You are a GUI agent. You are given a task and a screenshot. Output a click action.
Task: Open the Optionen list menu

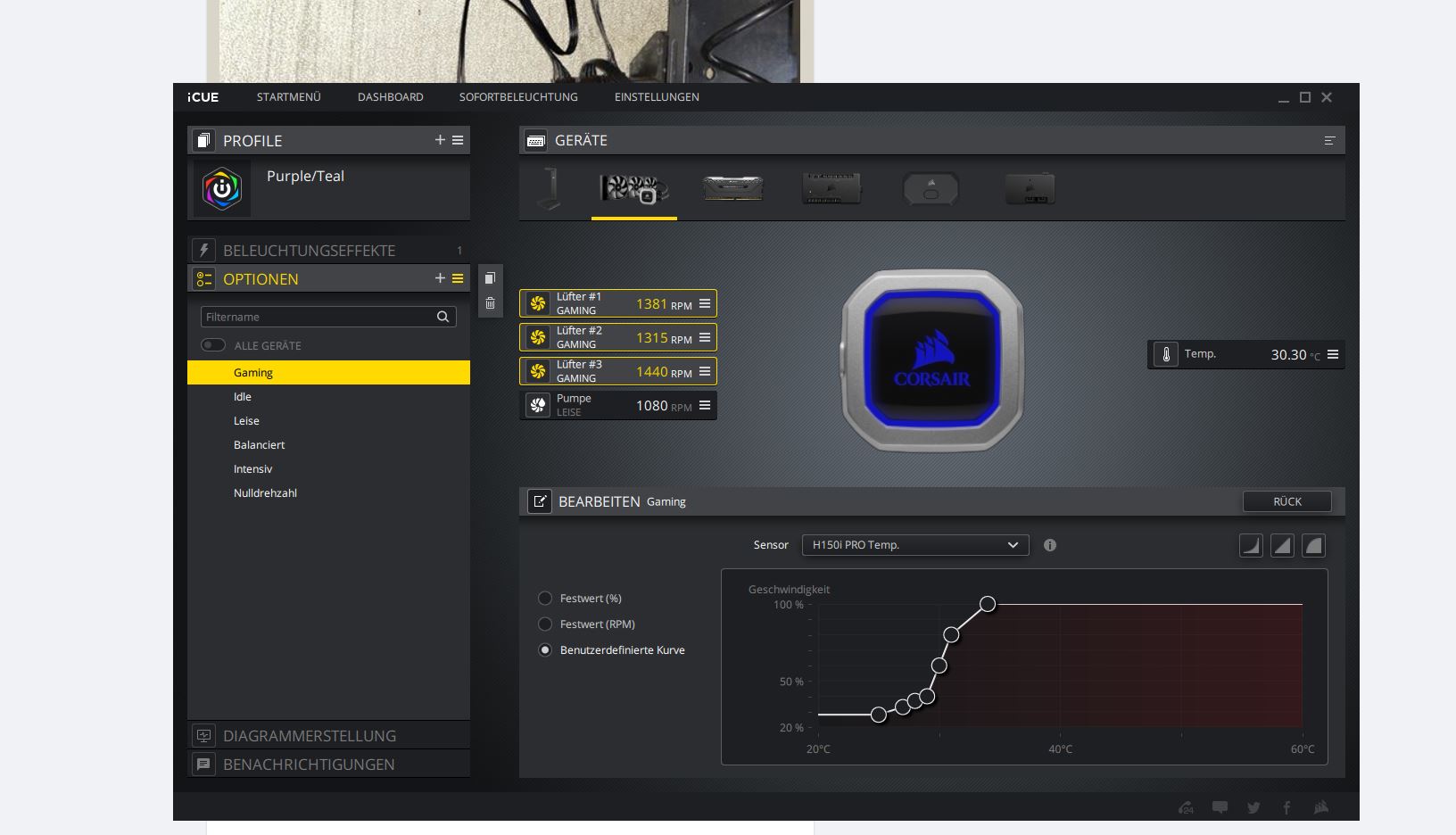(x=458, y=278)
